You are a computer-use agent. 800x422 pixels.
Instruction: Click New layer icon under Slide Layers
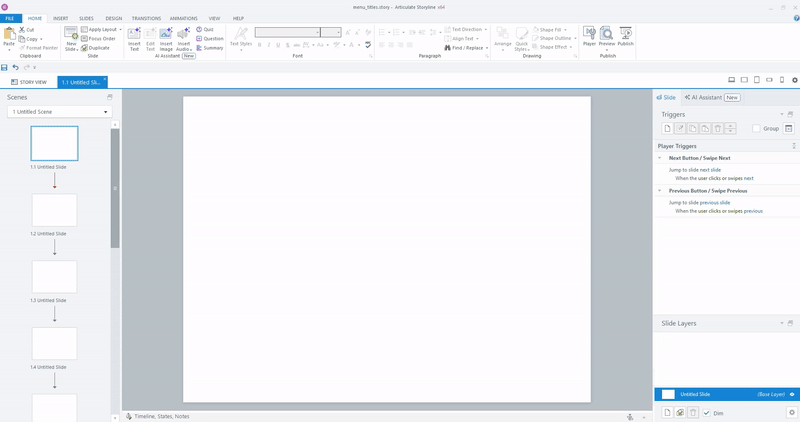coord(667,413)
